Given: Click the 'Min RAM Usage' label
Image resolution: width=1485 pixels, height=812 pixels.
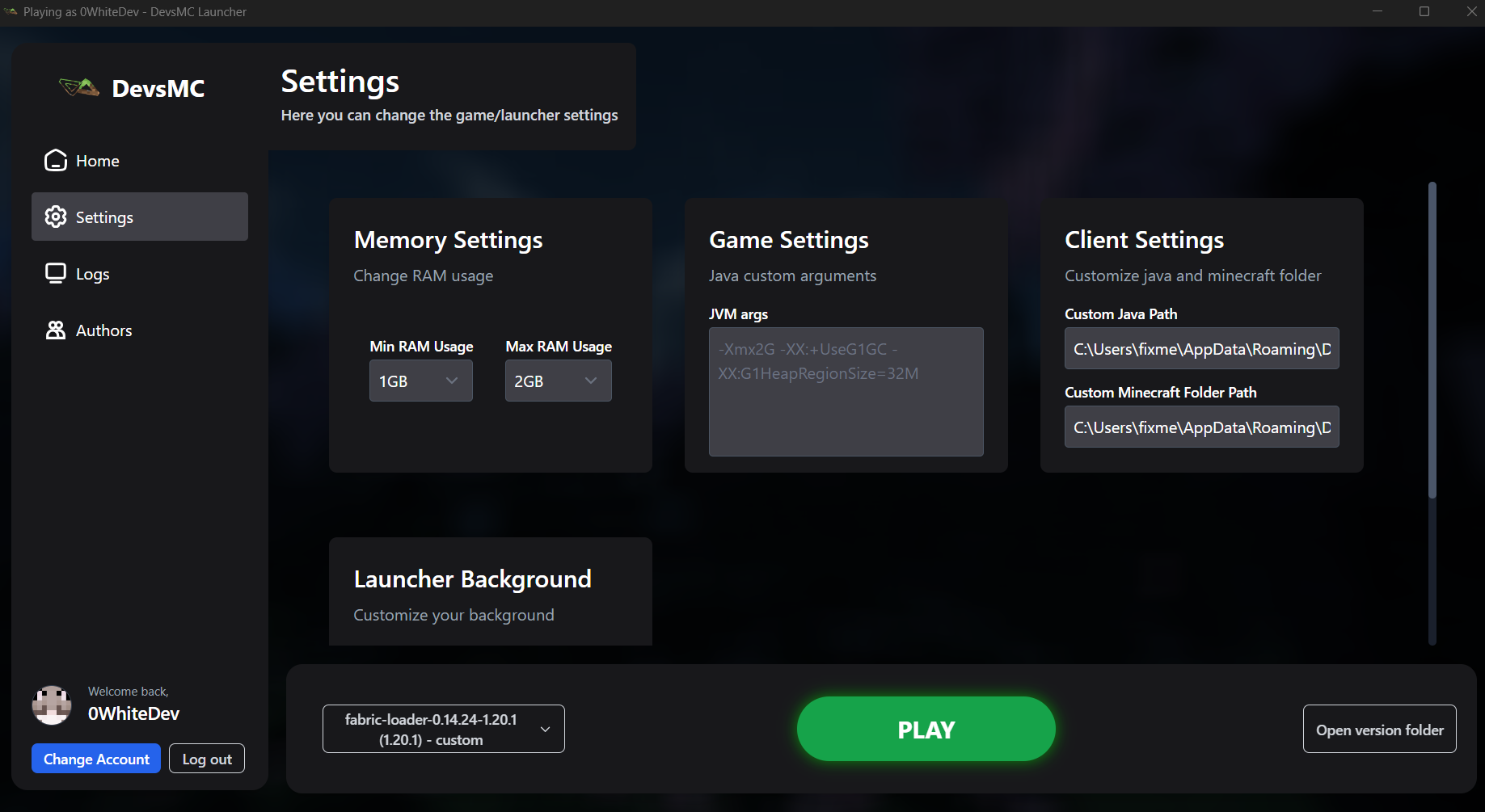Looking at the screenshot, I should [422, 347].
